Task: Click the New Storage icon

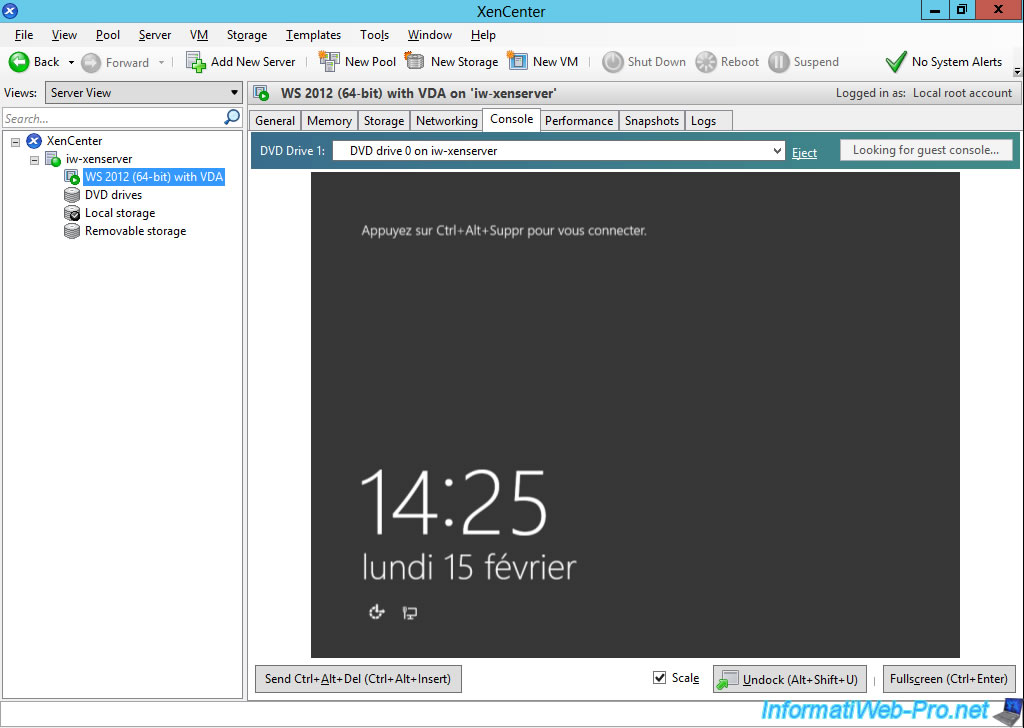Action: (x=414, y=61)
